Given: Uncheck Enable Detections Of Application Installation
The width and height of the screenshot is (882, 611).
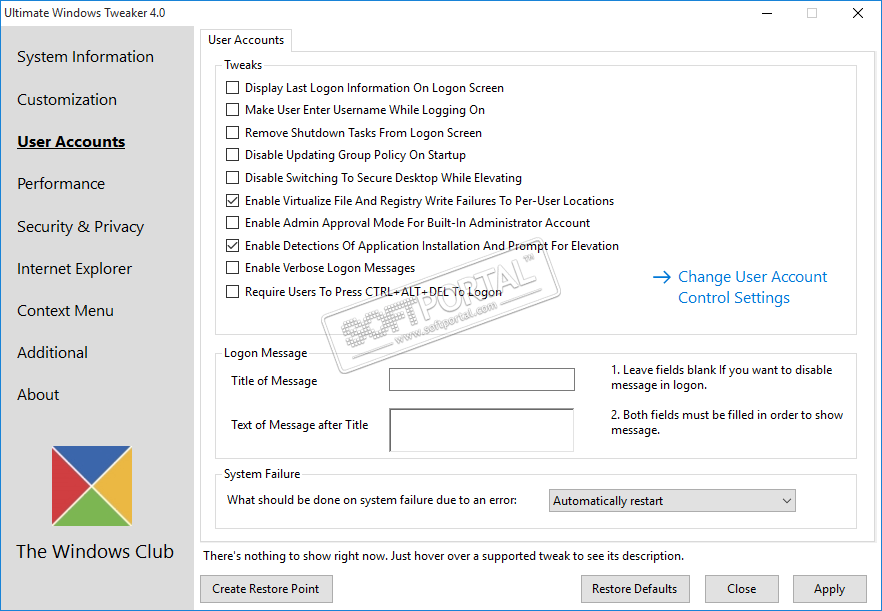Looking at the screenshot, I should click(x=232, y=246).
